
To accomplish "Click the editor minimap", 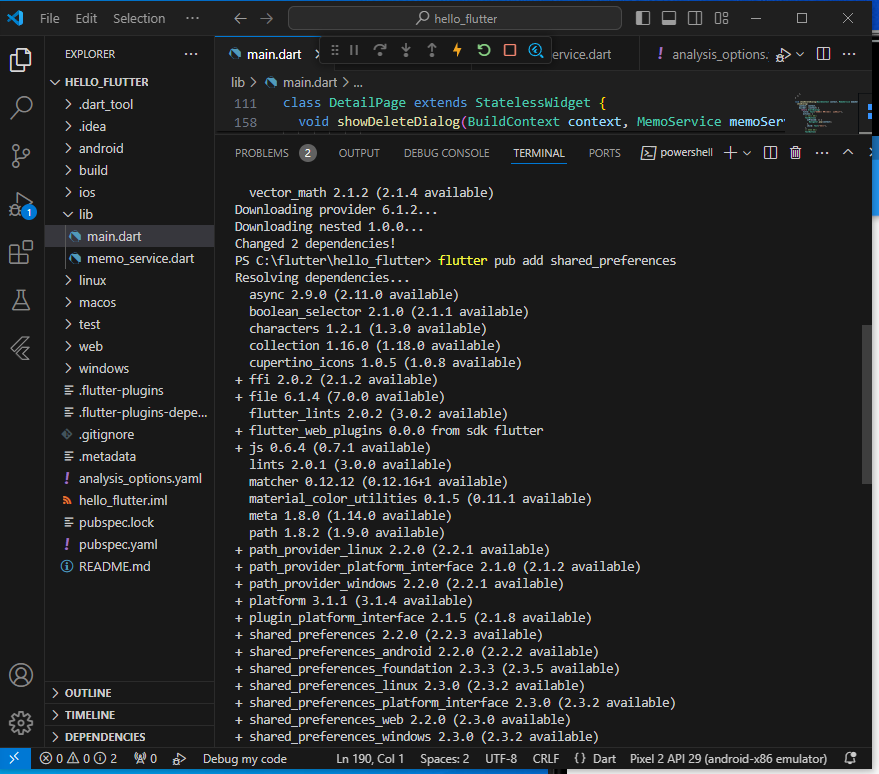I will [x=826, y=113].
